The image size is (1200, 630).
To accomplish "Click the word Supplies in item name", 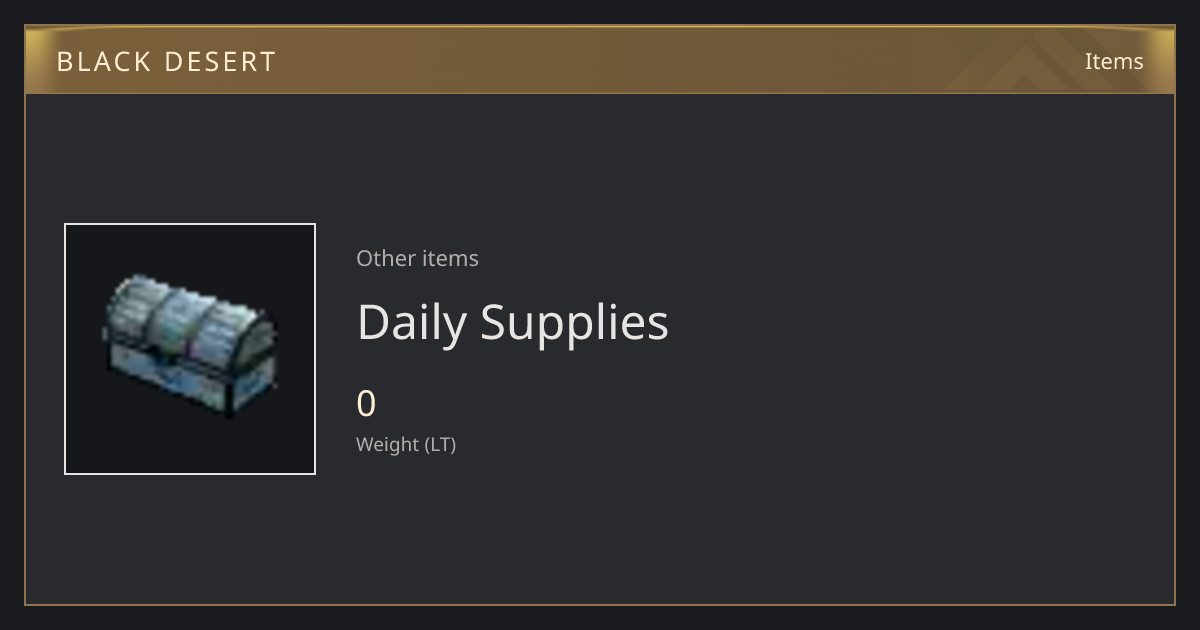I will point(575,322).
